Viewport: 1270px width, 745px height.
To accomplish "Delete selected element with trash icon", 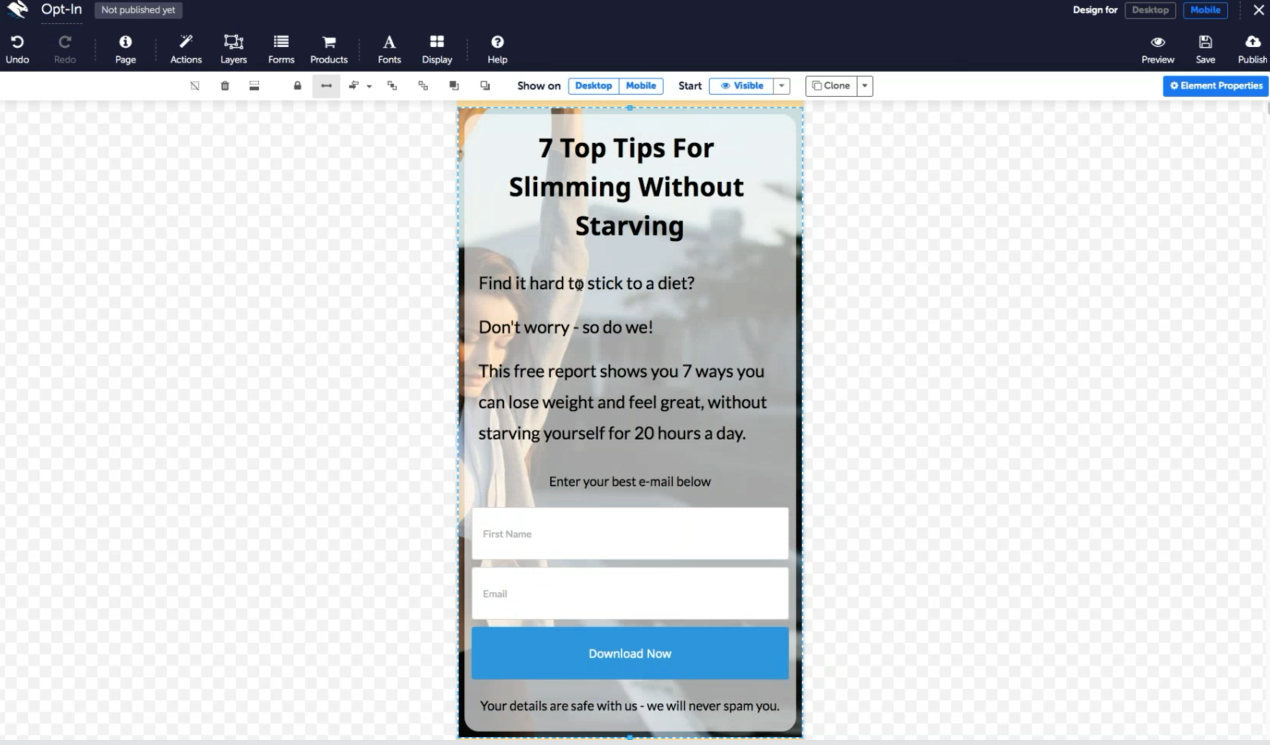I will (x=225, y=86).
